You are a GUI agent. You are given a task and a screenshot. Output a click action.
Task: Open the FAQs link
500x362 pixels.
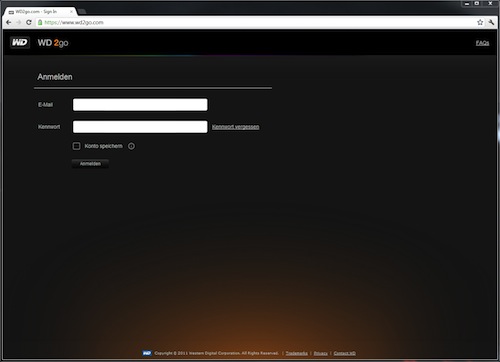tap(482, 43)
